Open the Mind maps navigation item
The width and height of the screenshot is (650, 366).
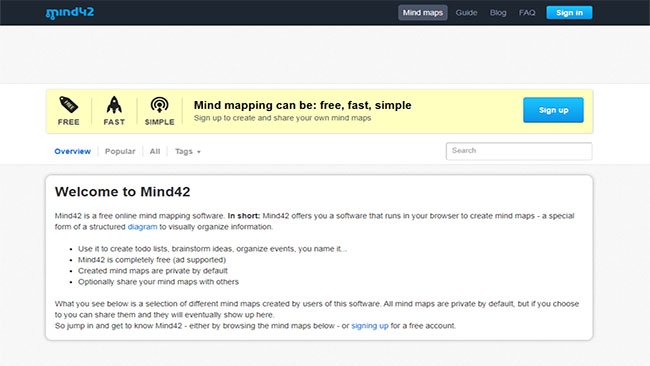(423, 12)
